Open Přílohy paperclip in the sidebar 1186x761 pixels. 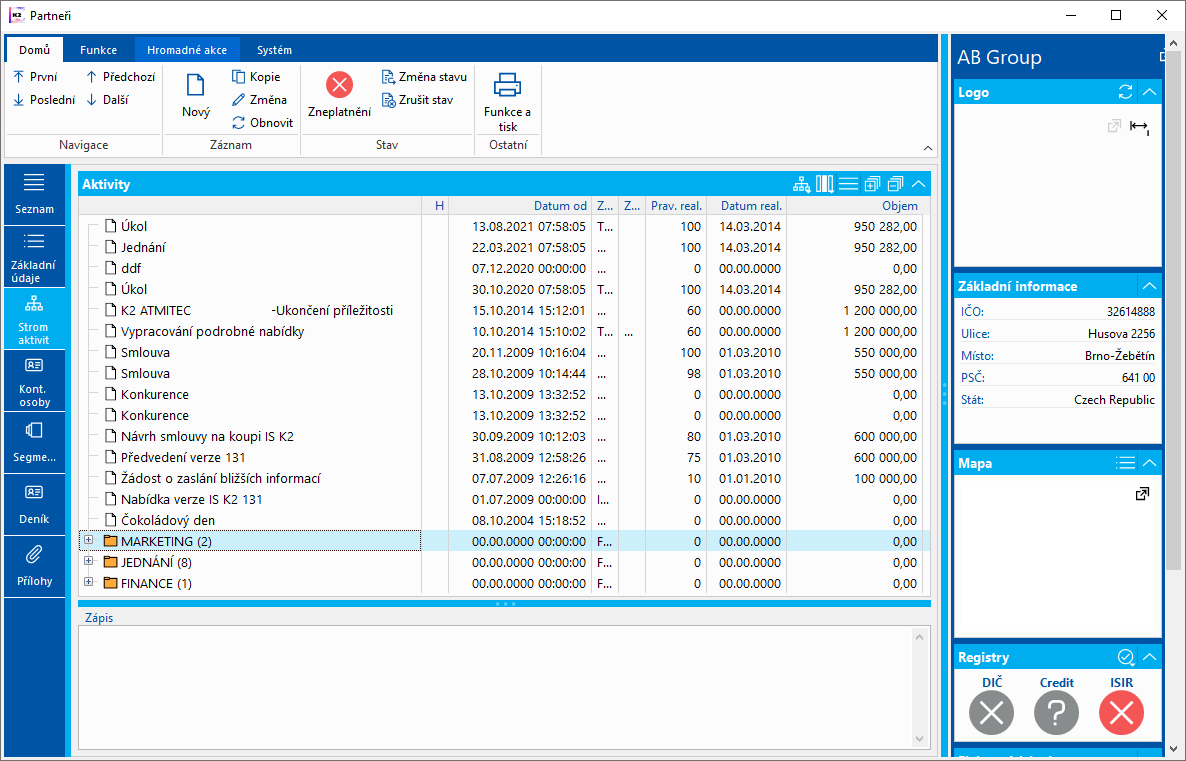tap(34, 565)
